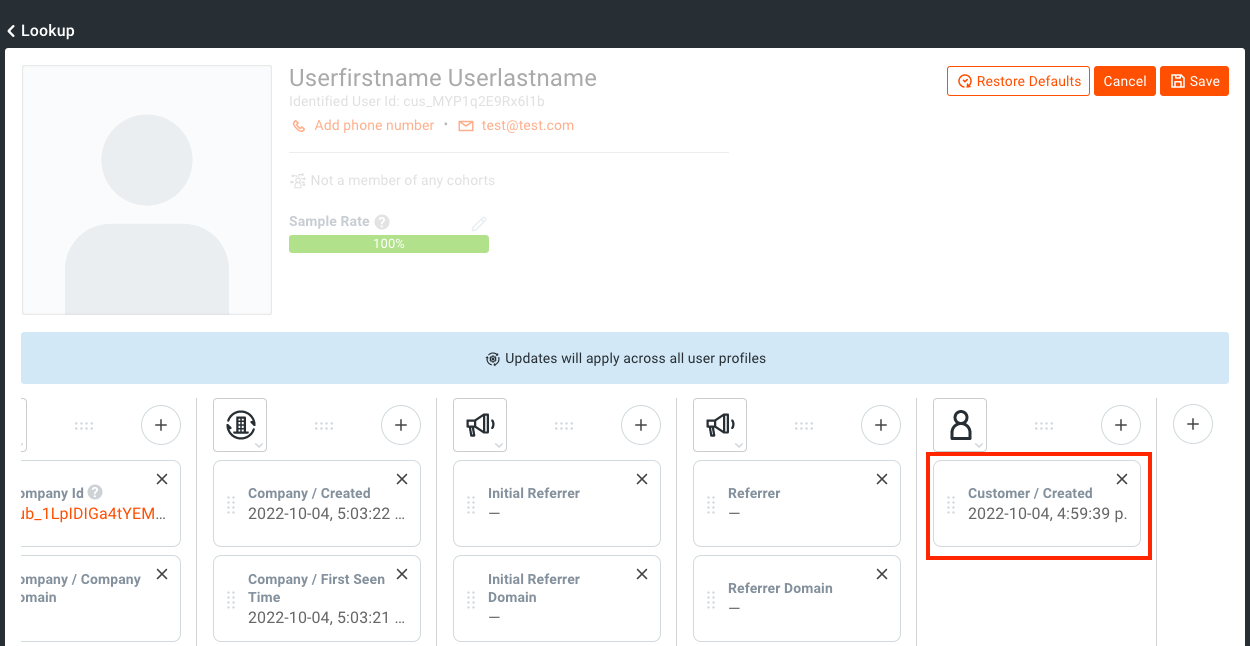The image size is (1250, 646).
Task: Go back to Lookup
Action: (41, 31)
